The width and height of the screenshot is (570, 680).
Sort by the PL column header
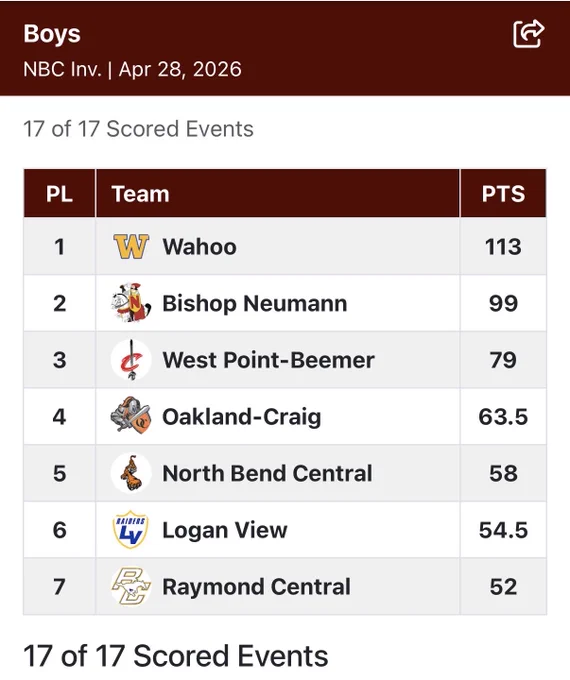click(59, 193)
